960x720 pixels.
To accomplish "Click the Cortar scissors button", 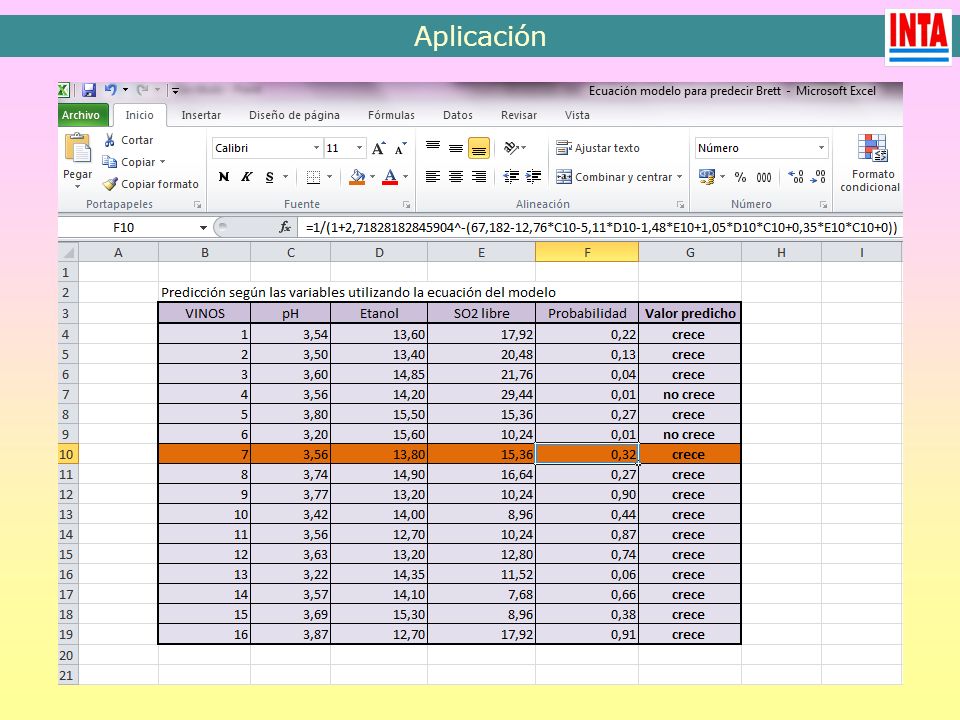I will pos(128,140).
